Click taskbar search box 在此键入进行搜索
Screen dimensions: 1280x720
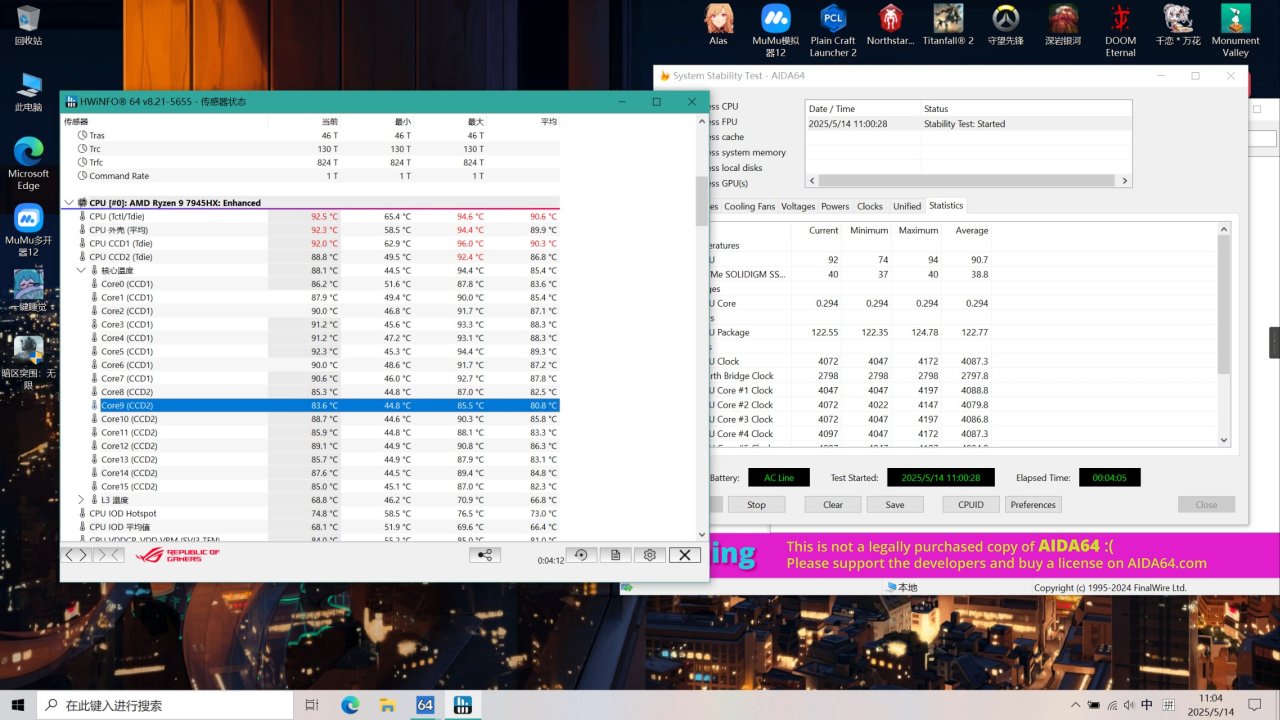[x=164, y=705]
